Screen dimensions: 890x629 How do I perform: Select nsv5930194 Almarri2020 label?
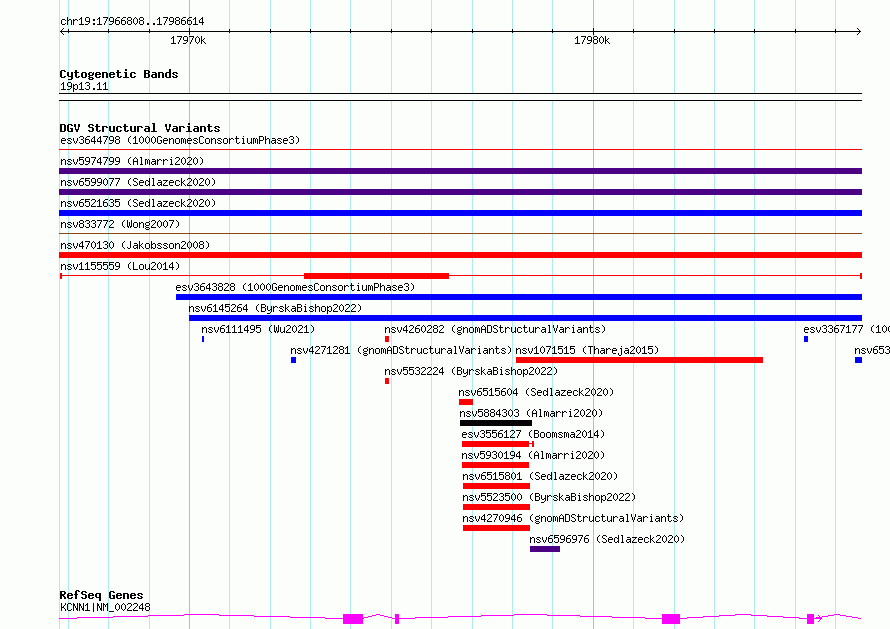pyautogui.click(x=533, y=455)
